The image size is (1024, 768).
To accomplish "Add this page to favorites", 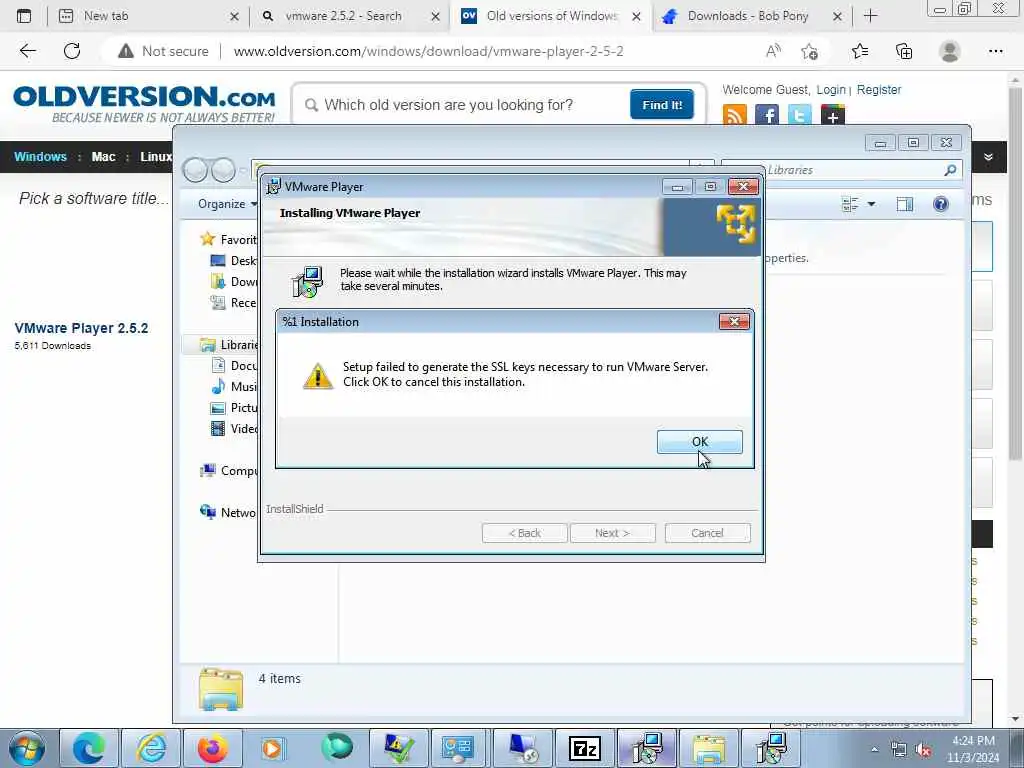I will pyautogui.click(x=810, y=51).
